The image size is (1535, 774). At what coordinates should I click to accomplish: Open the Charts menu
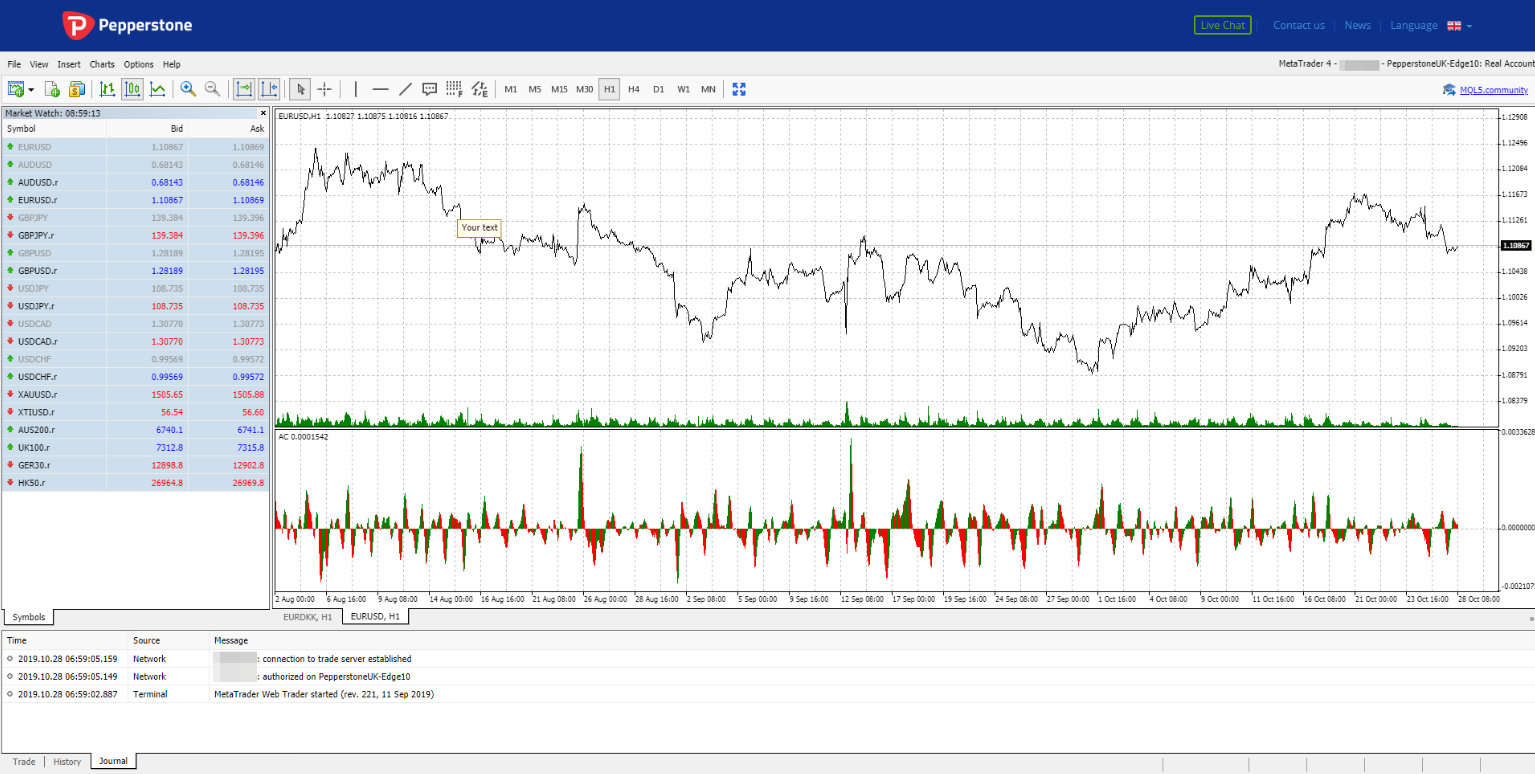click(x=102, y=64)
